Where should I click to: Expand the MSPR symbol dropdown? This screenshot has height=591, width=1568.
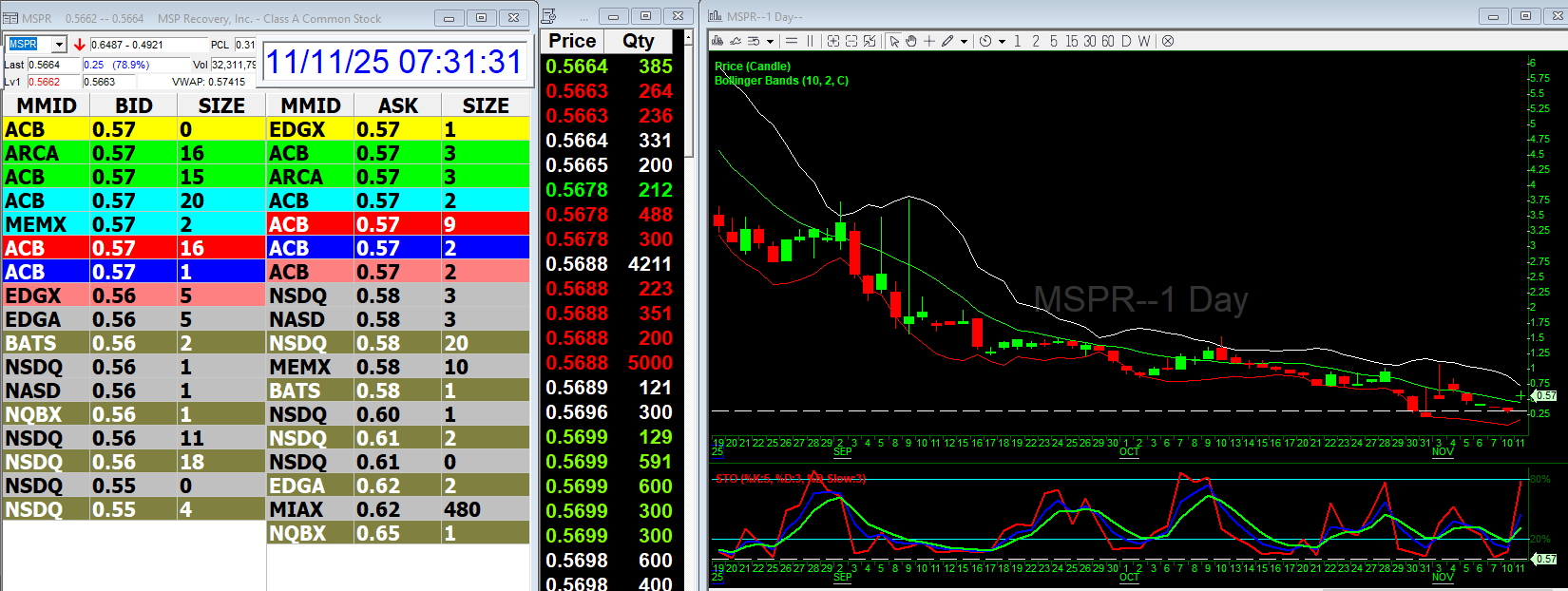tap(59, 45)
